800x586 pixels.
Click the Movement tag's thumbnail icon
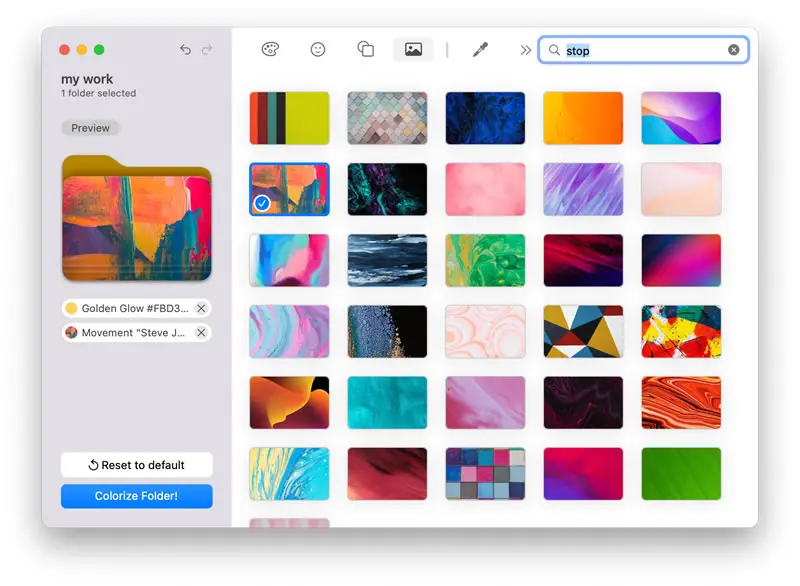[x=71, y=332]
